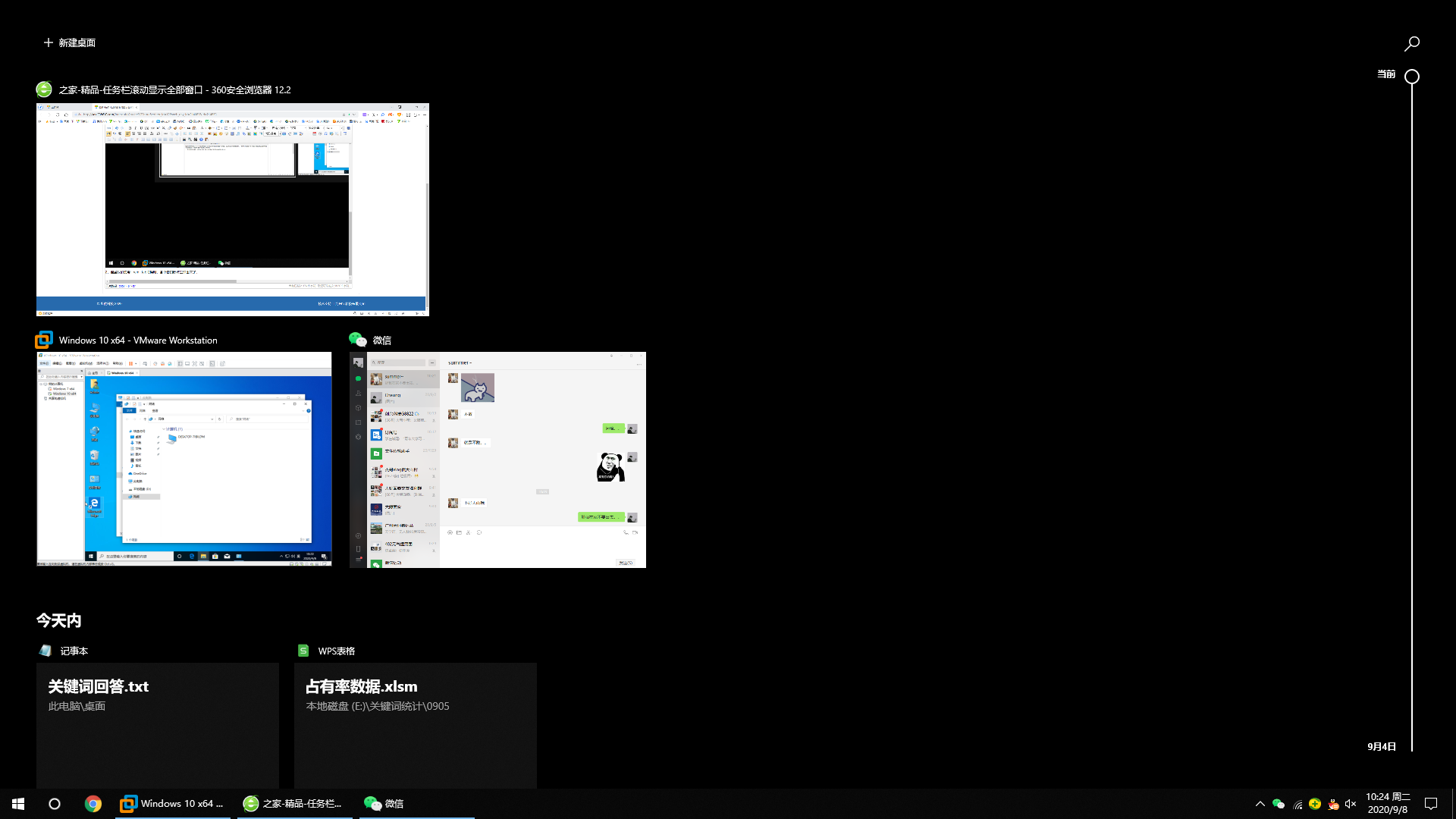Open the 占有率数据.xlsm activity card
This screenshot has height=819, width=1456.
[415, 724]
